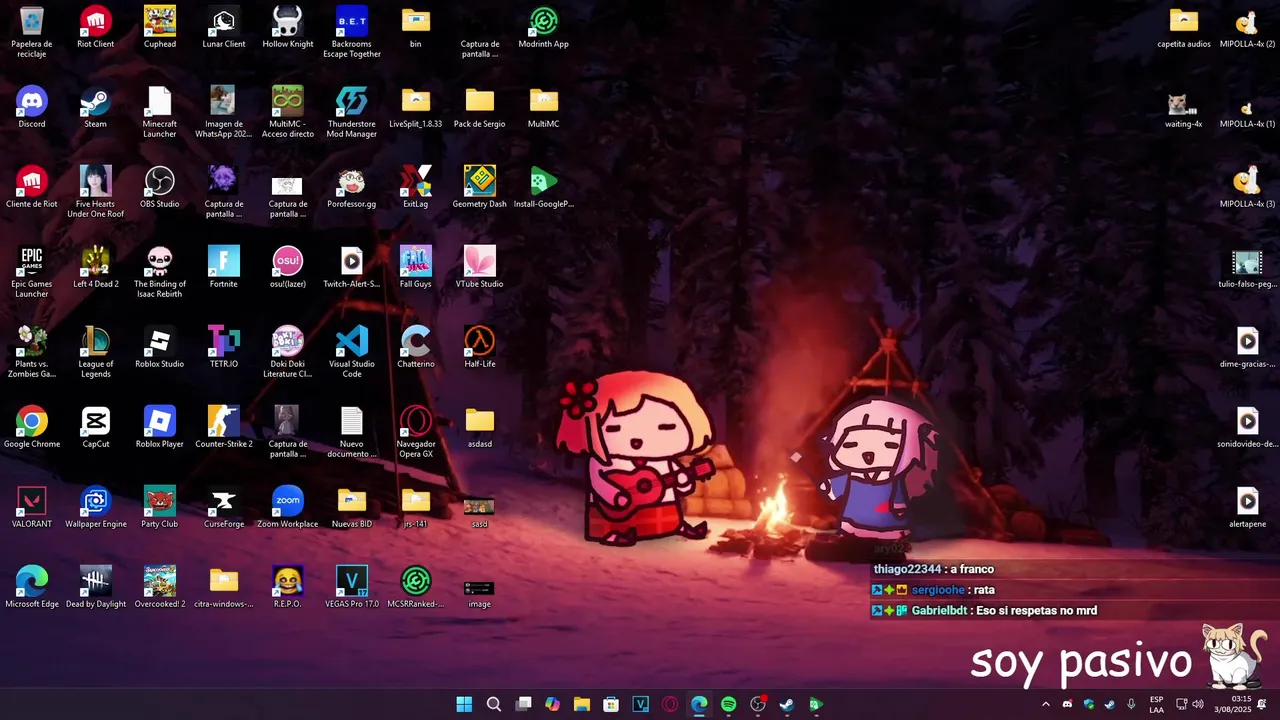Viewport: 1280px width, 720px height.
Task: Select the Overcooked! 2 icon
Action: pyautogui.click(x=160, y=587)
